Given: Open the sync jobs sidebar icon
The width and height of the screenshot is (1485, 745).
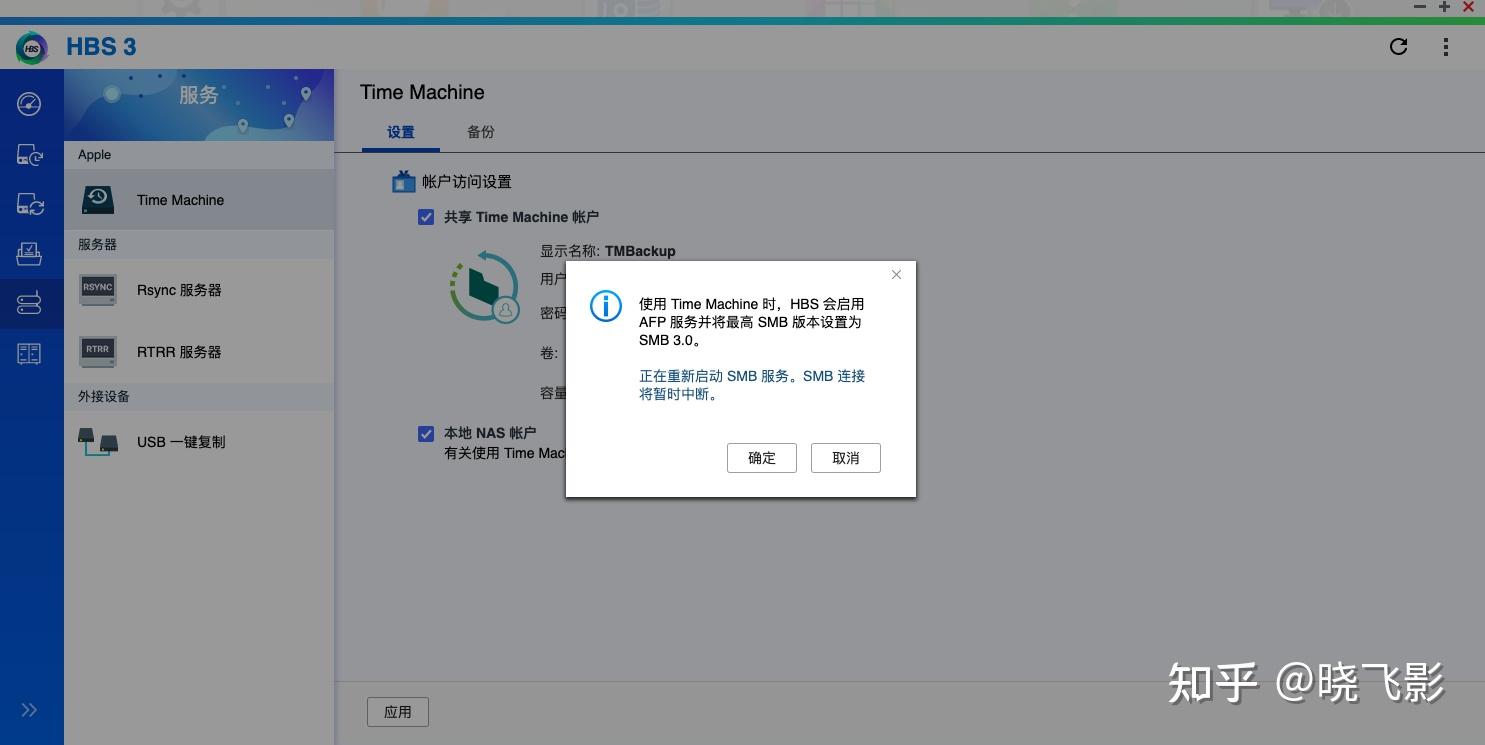Looking at the screenshot, I should coord(29,204).
